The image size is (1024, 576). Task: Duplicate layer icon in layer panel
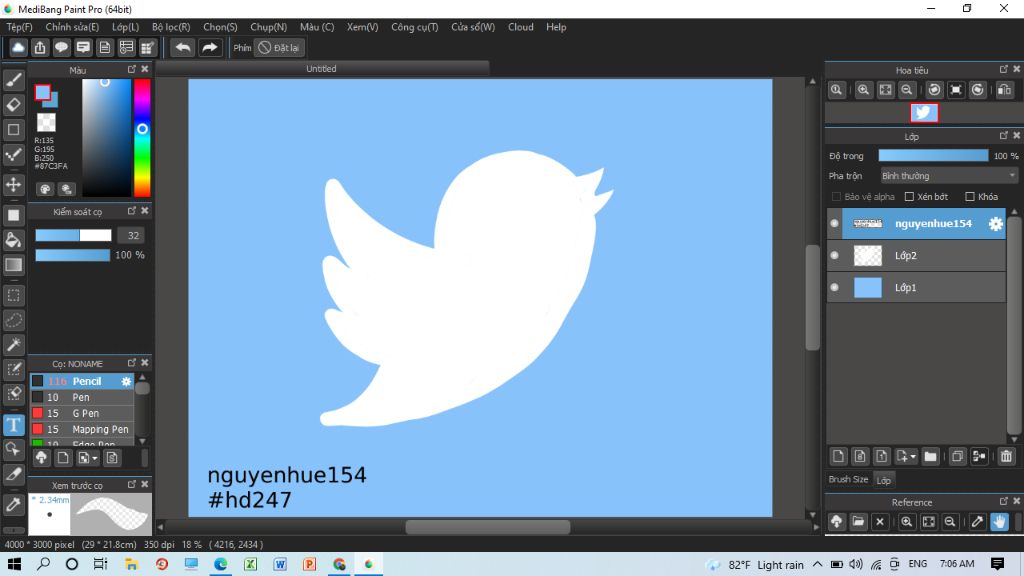pos(957,456)
